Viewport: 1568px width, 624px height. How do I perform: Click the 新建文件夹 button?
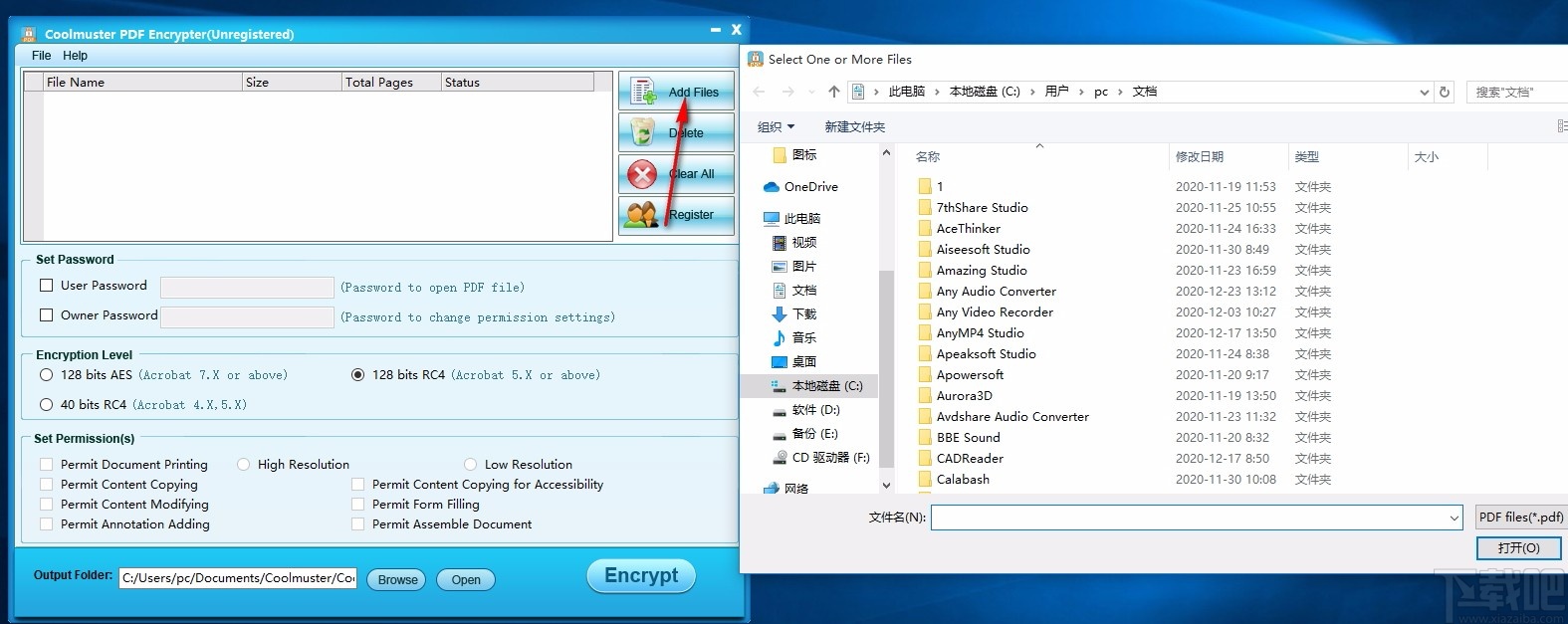(x=855, y=126)
